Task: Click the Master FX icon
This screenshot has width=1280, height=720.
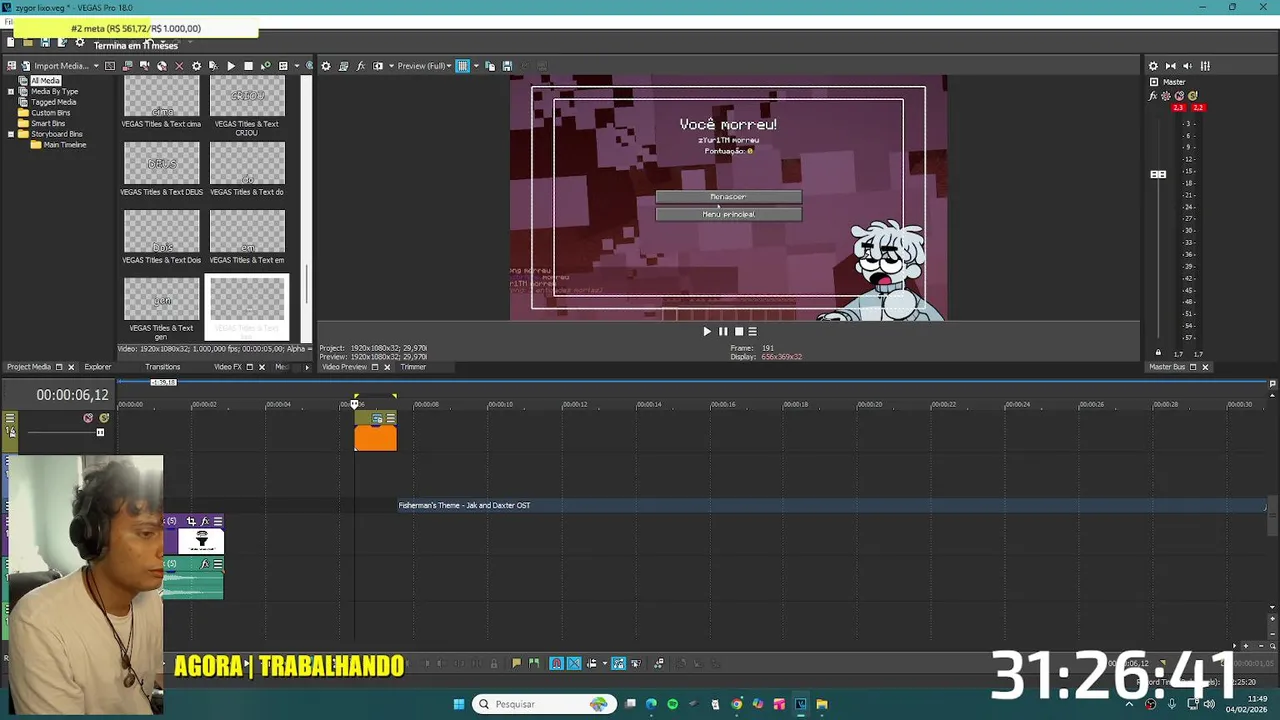Action: (1153, 96)
